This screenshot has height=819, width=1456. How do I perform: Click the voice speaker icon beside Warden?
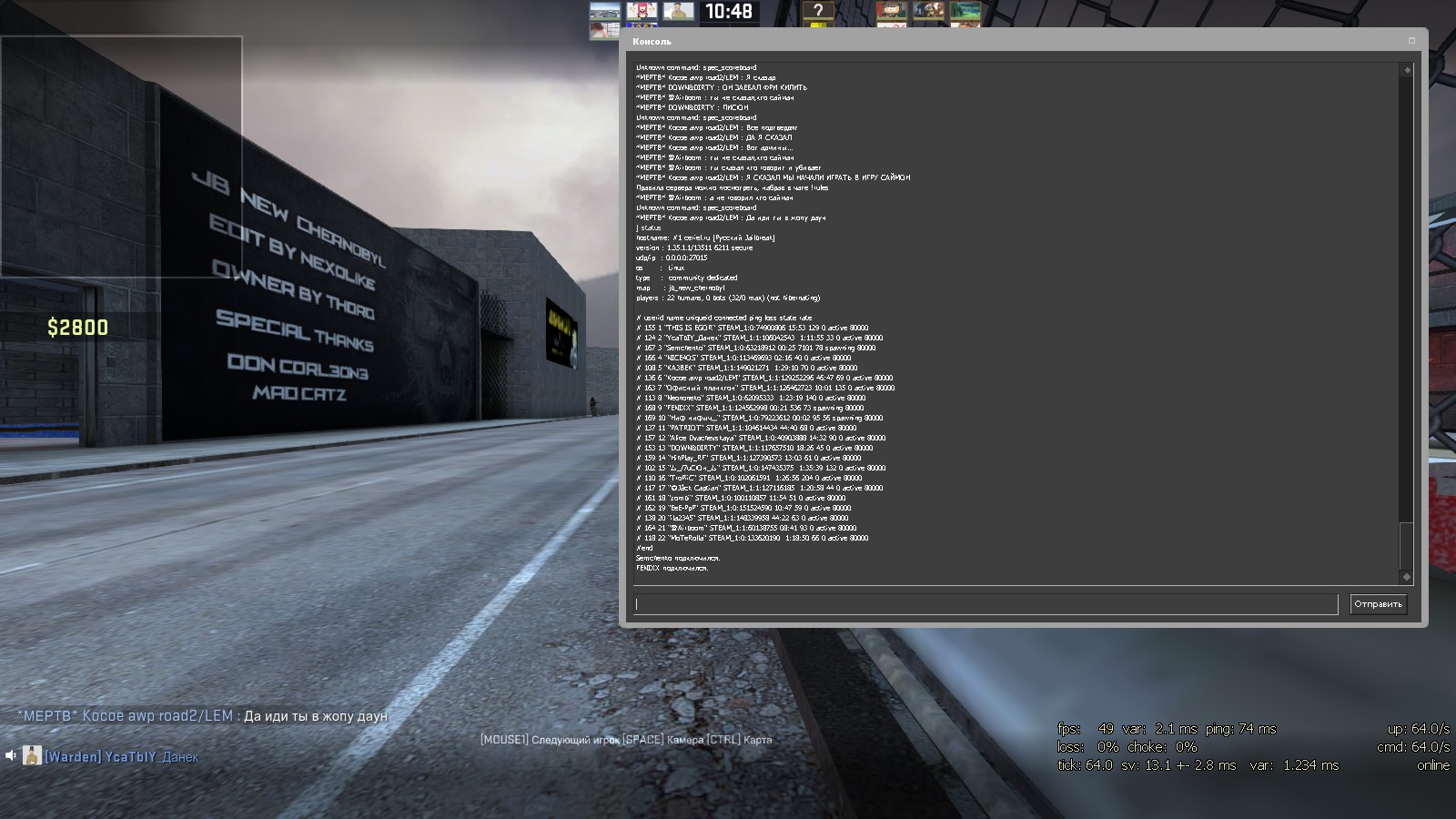(x=11, y=755)
